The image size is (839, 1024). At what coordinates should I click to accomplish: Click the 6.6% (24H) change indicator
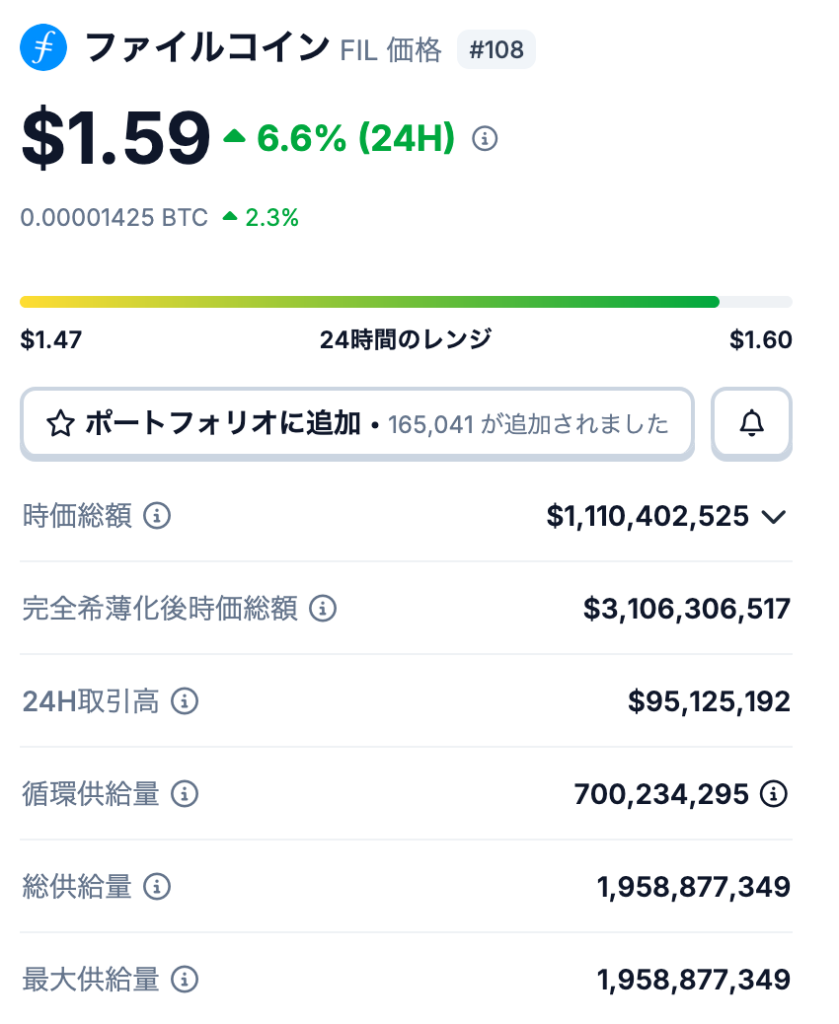[355, 138]
